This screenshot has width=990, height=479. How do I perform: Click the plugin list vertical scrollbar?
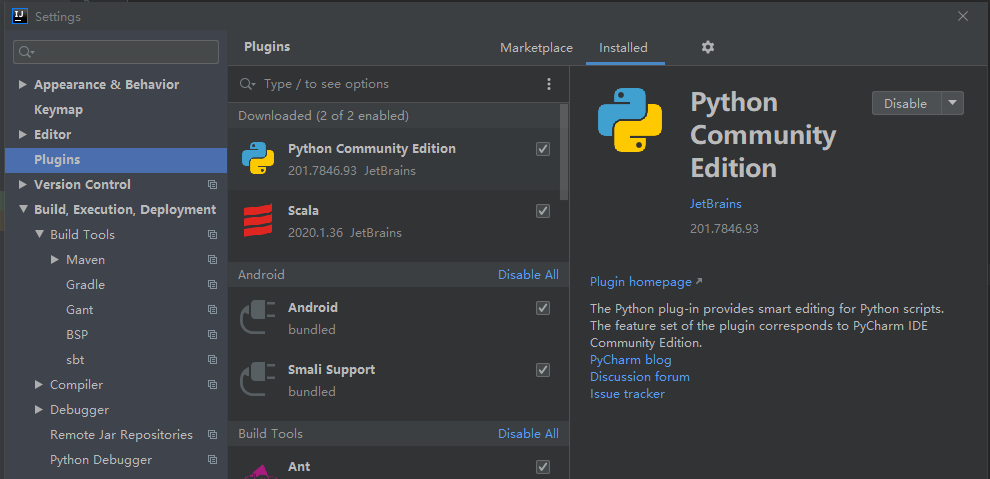(564, 150)
